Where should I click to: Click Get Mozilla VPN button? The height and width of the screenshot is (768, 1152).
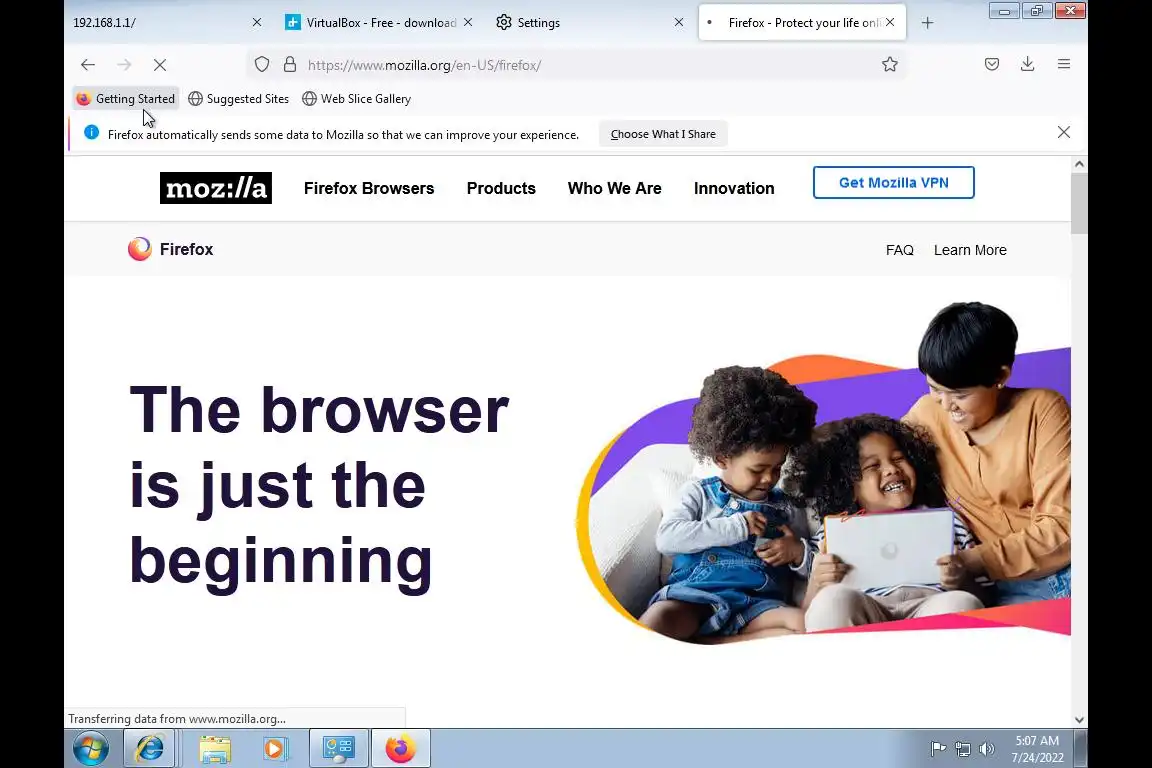pos(893,182)
